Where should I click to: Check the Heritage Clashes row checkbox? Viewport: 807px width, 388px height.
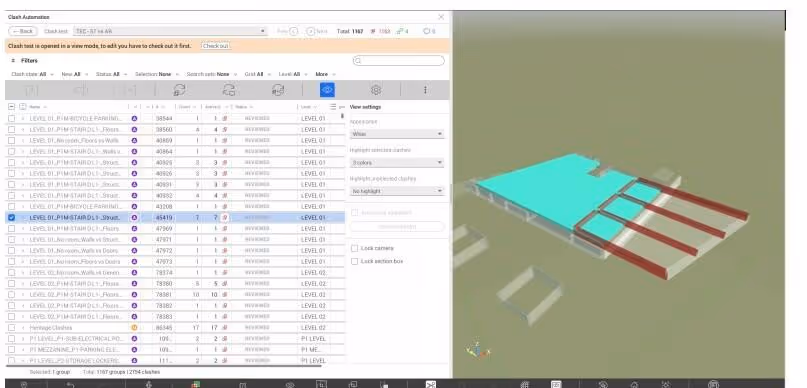(x=12, y=328)
